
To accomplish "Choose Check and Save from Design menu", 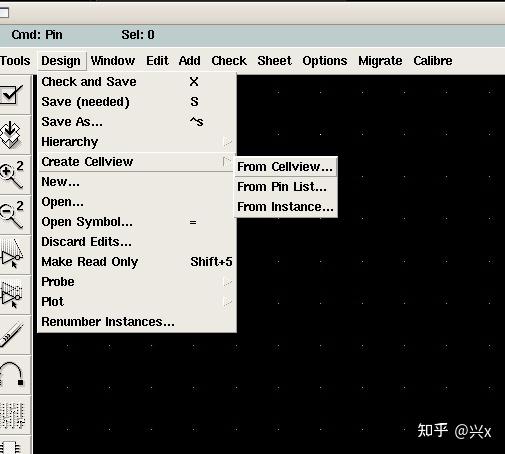I will pos(137,82).
